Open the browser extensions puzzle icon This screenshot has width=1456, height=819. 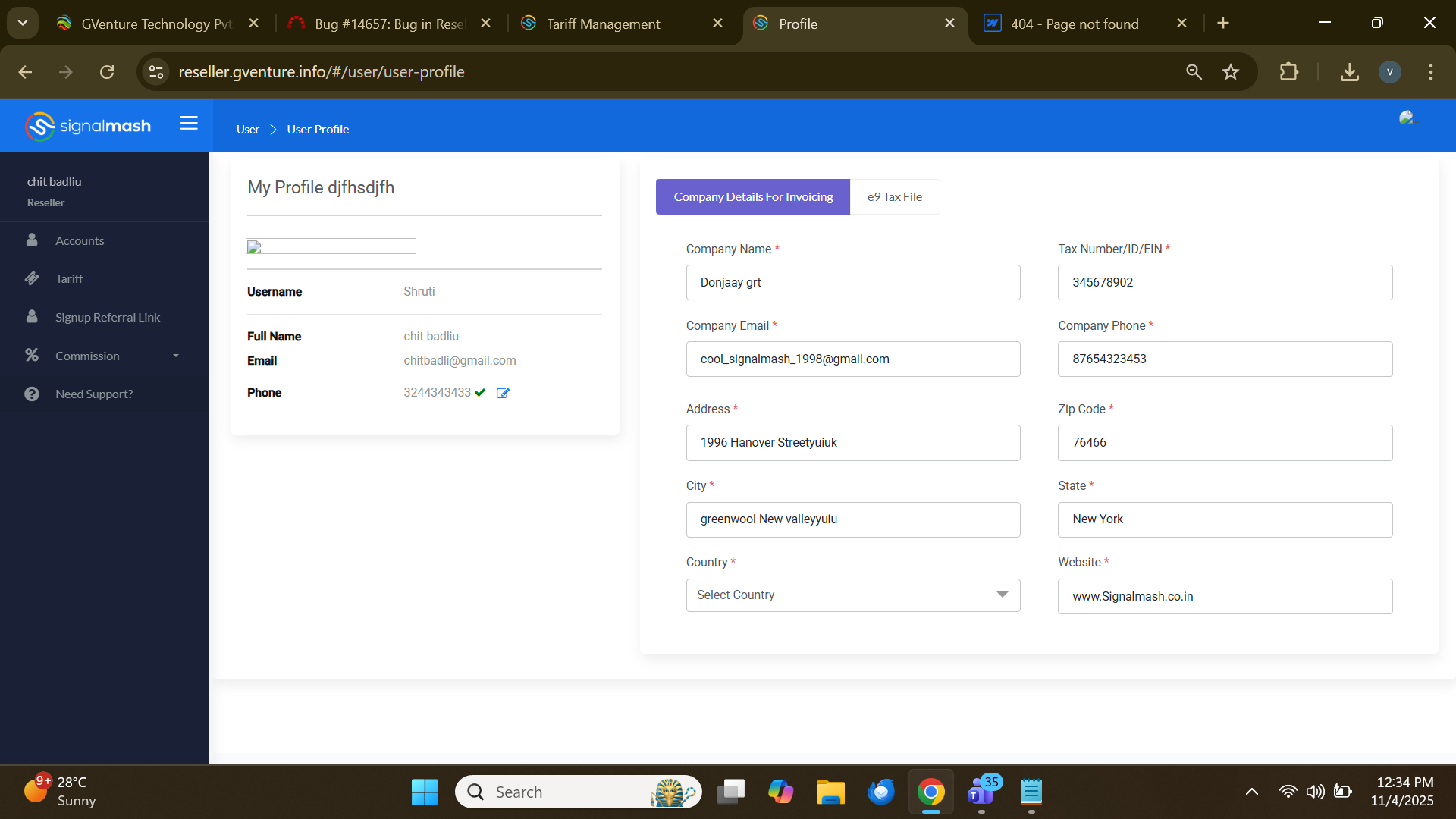[1288, 72]
